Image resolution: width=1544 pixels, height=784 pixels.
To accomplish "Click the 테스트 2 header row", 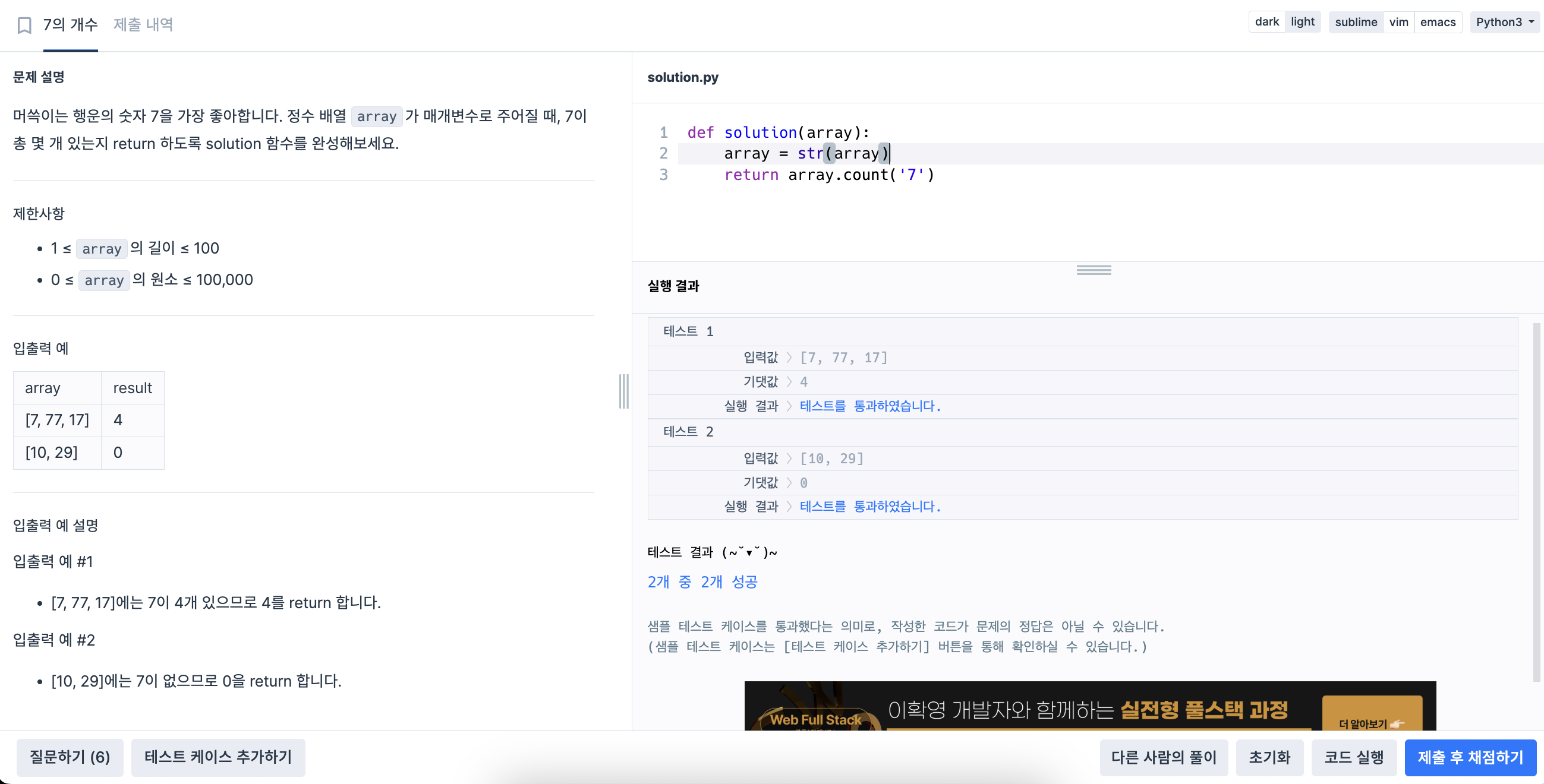I will [x=1082, y=432].
